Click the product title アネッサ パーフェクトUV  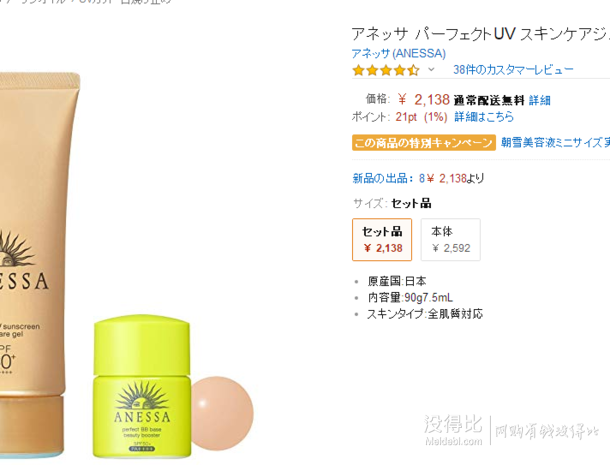(480, 34)
